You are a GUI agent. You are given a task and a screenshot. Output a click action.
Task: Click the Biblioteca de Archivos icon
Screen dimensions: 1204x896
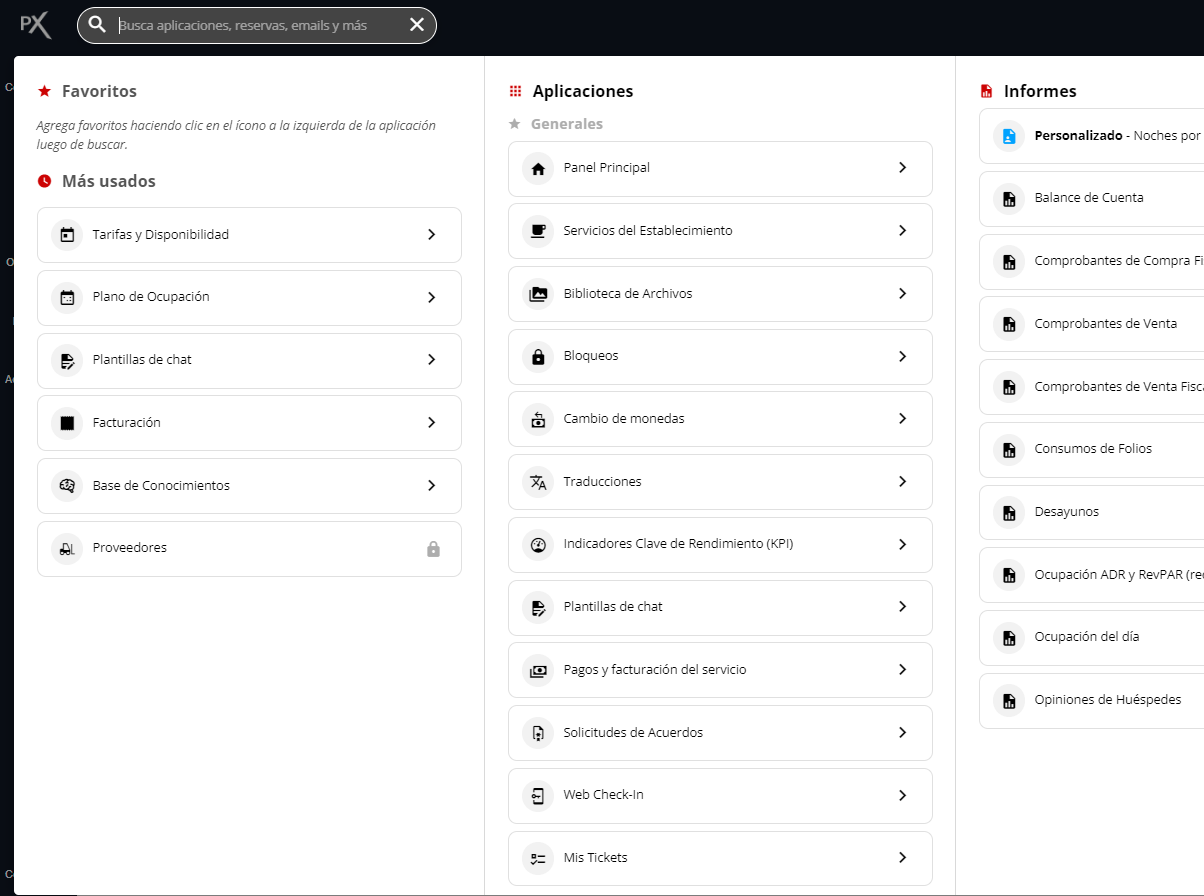tap(538, 294)
